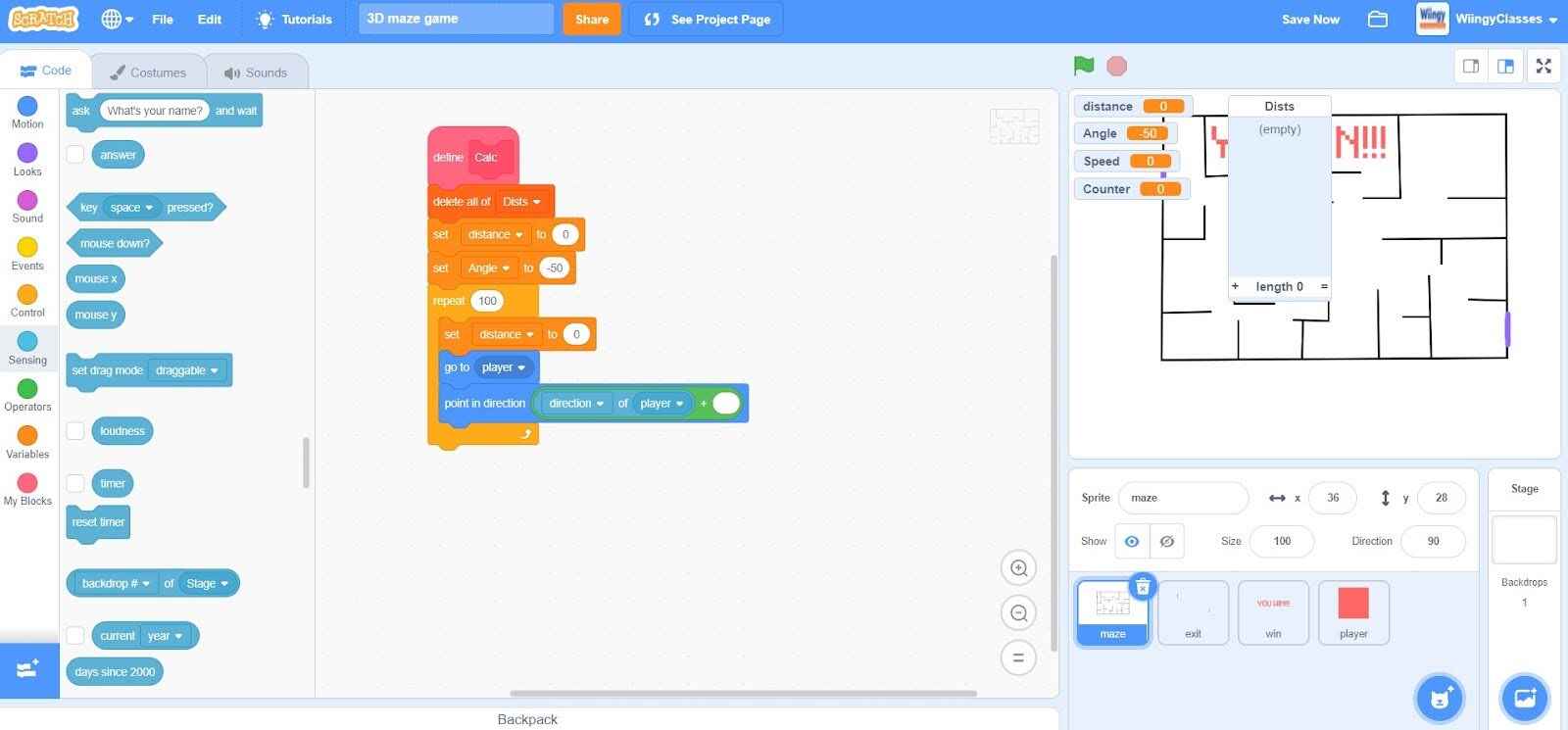Viewport: 1568px width, 730px height.
Task: Hide the sprite using crossed-eye icon
Action: coord(1167,541)
